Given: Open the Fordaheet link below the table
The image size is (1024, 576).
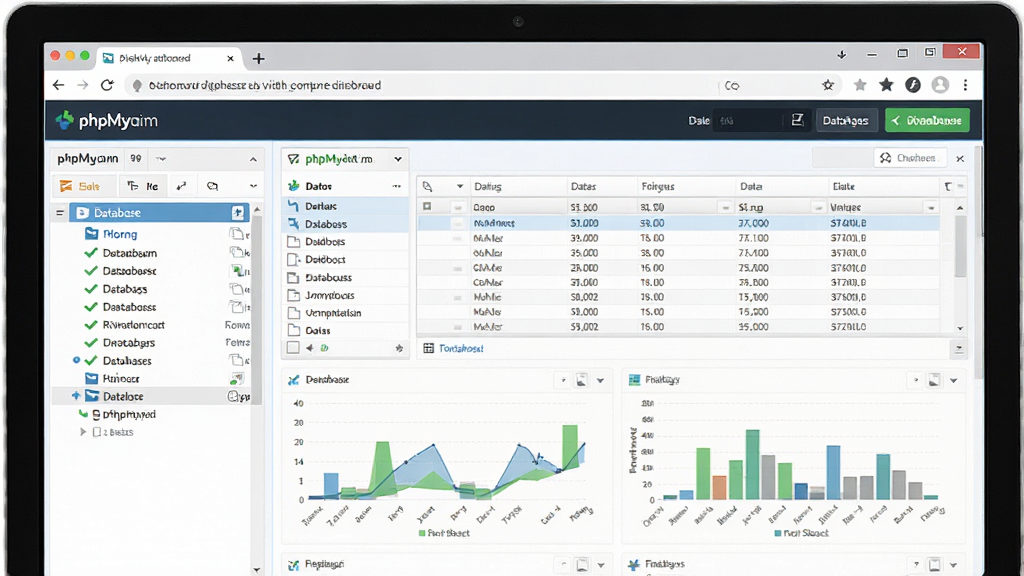Looking at the screenshot, I should pyautogui.click(x=461, y=349).
